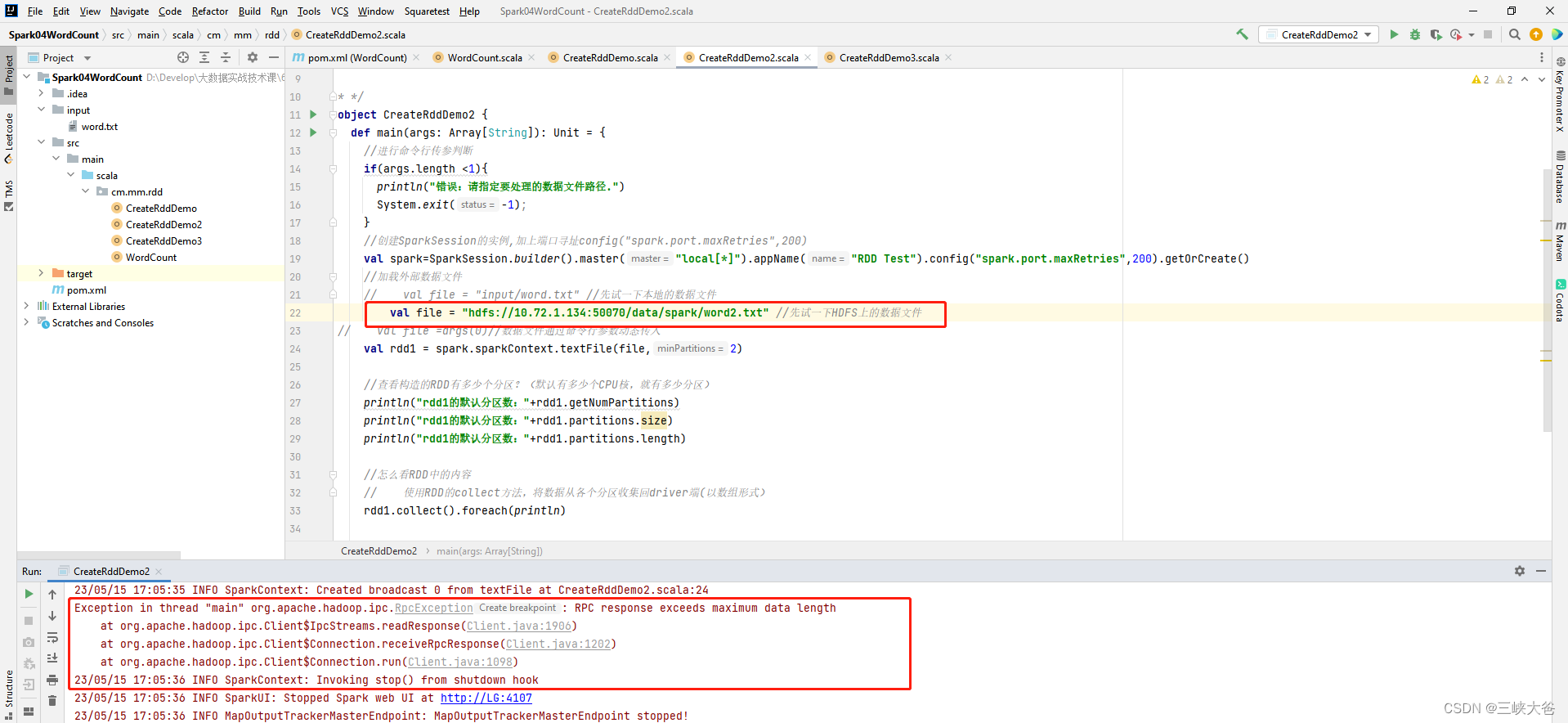Open Project panel settings gear
1568x723 pixels.
point(253,57)
